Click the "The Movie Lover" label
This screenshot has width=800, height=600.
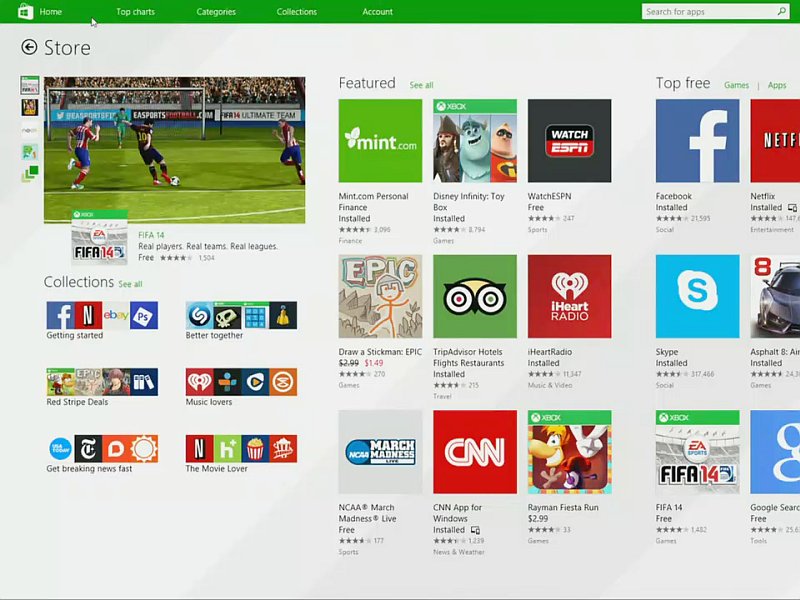click(216, 469)
